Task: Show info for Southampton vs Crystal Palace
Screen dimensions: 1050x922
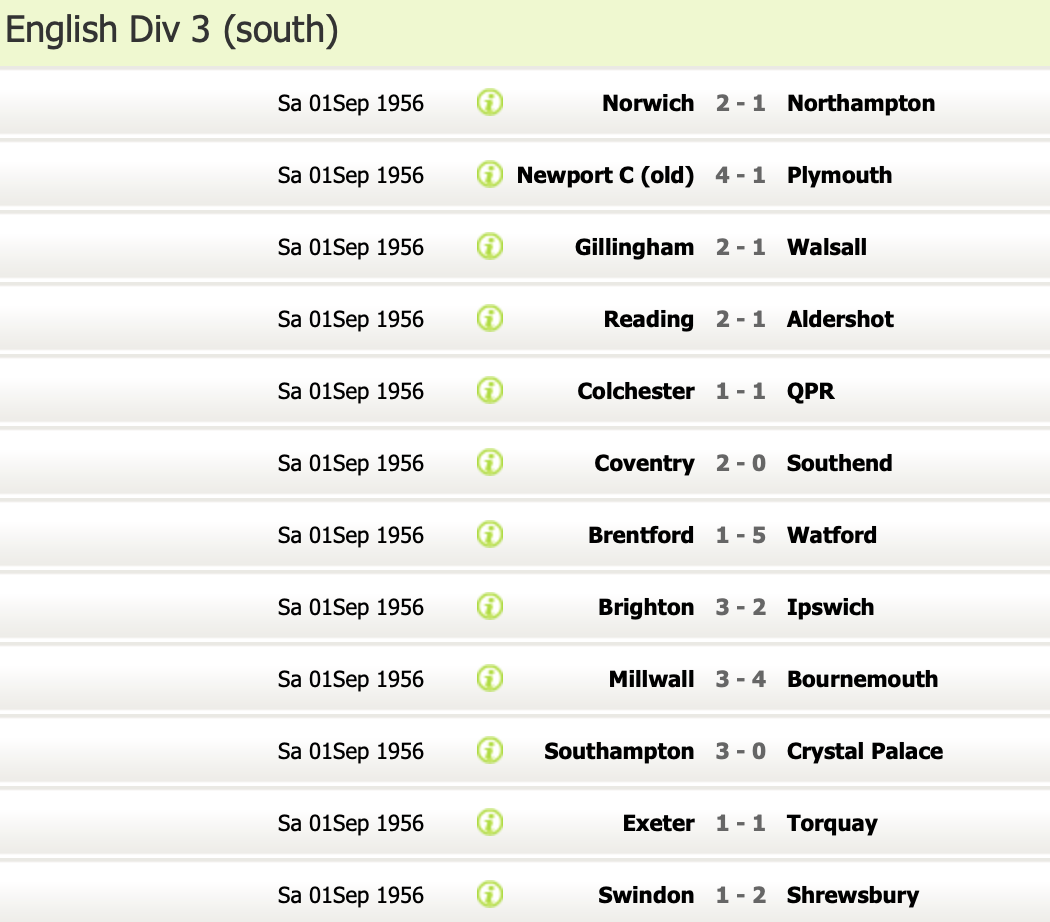Action: [x=490, y=751]
